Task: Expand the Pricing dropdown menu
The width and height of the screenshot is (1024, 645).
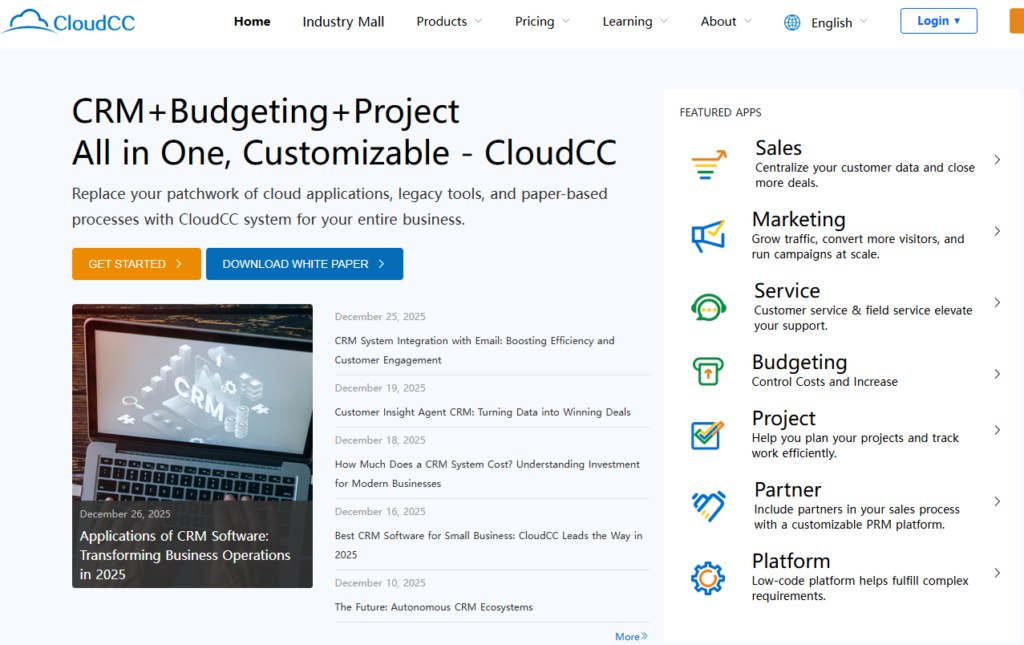Action: tap(542, 21)
